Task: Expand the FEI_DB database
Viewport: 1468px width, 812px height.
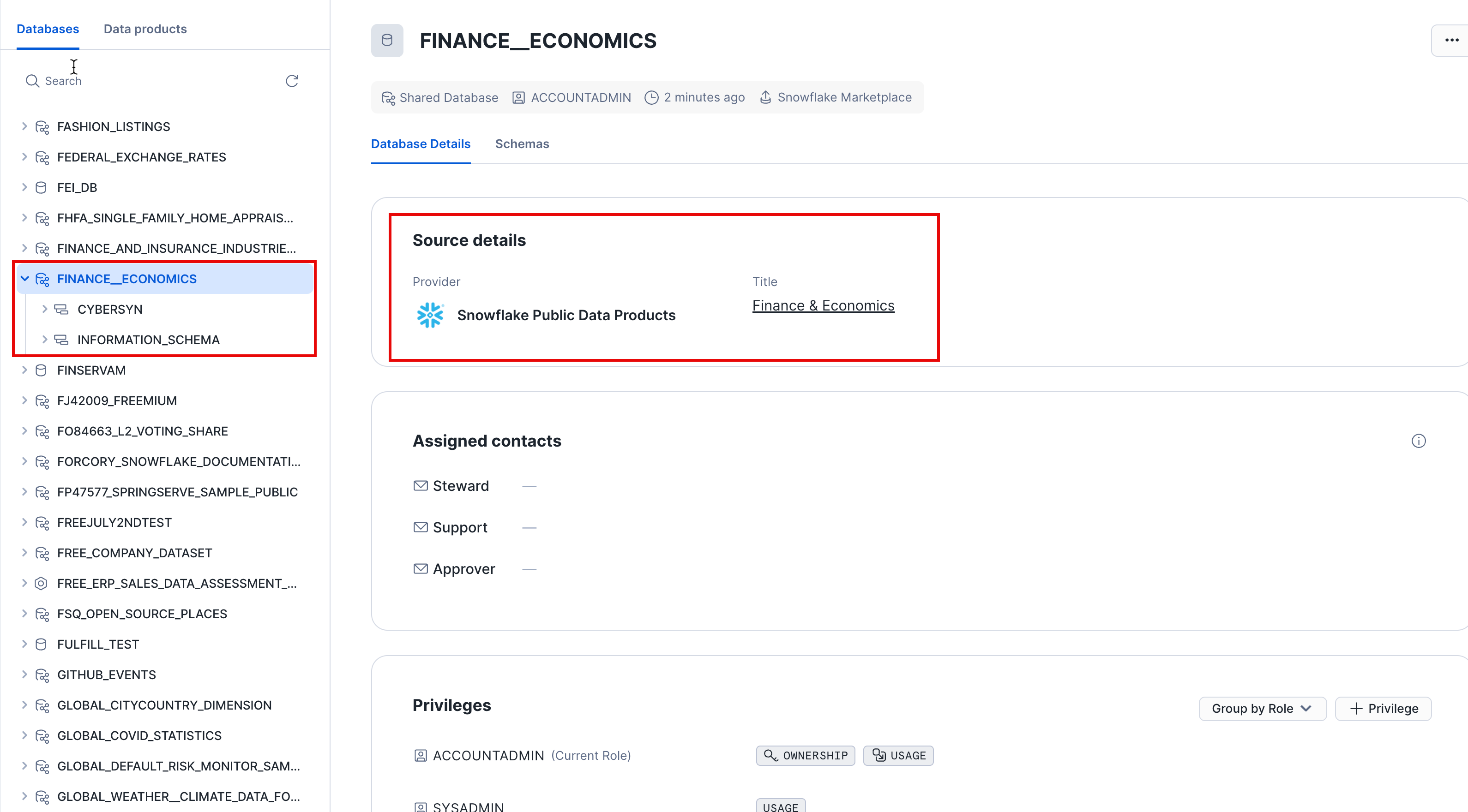Action: pos(24,187)
